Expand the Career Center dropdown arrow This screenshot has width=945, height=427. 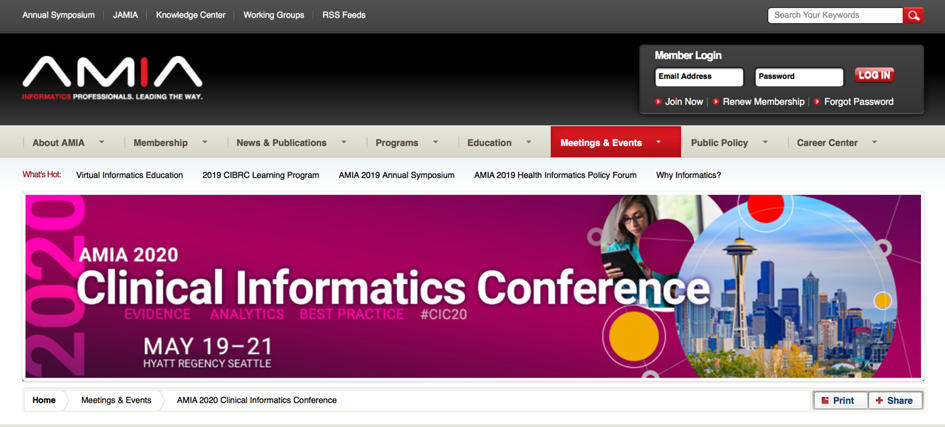click(x=873, y=142)
